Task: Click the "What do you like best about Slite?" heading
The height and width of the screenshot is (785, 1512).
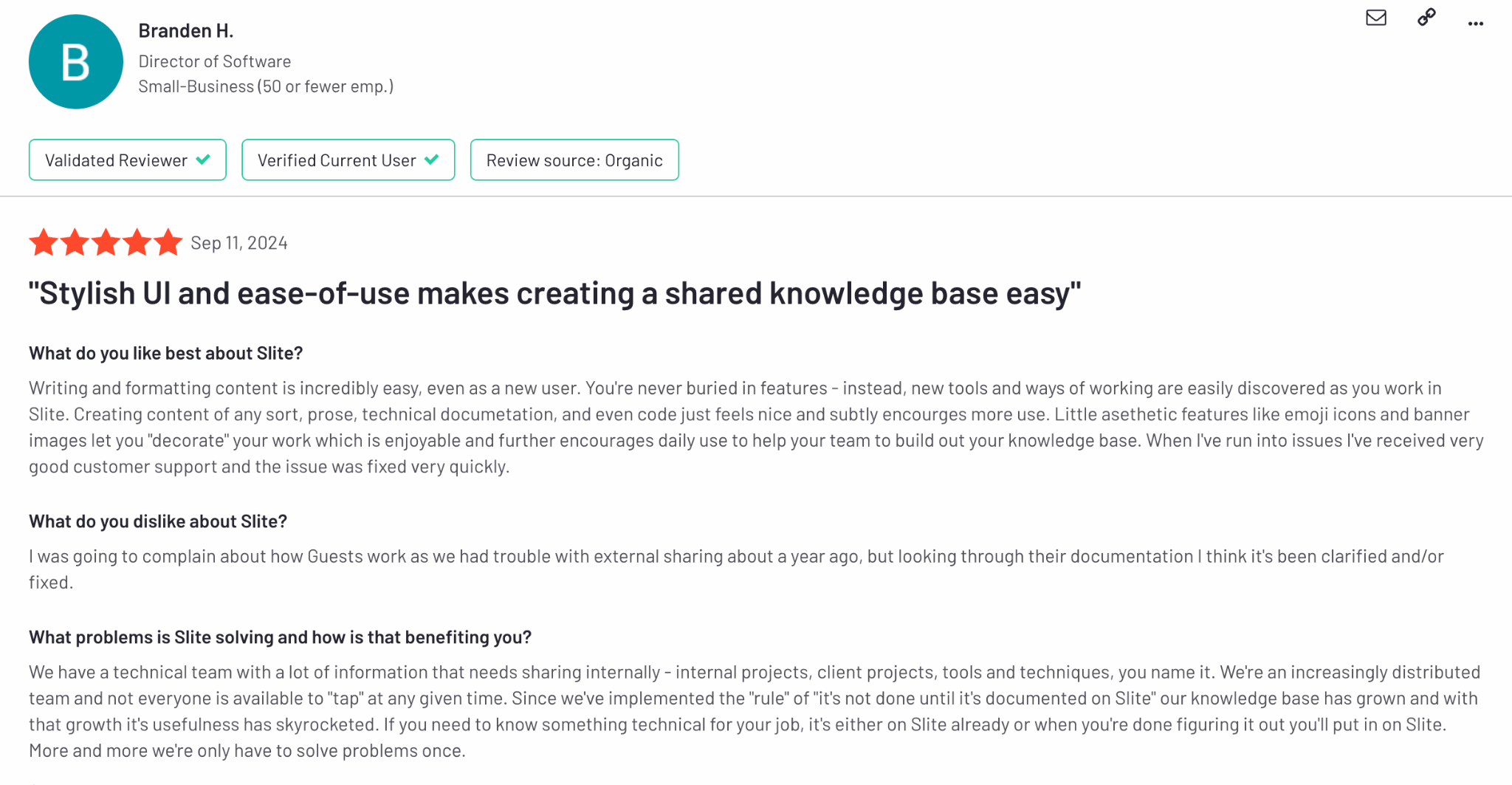Action: pos(166,353)
